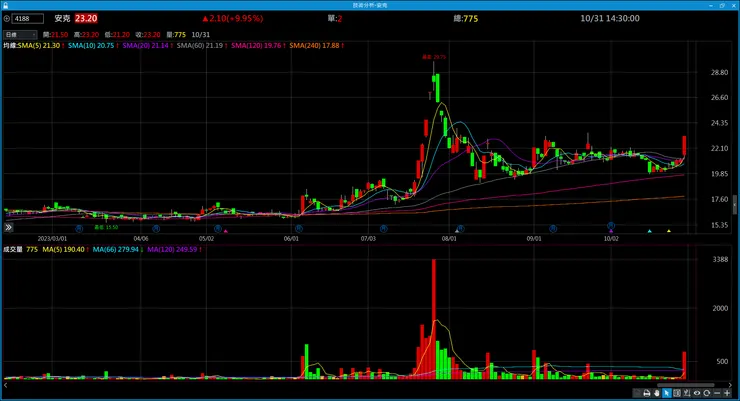Click month marker near 05/02
This screenshot has height=401, width=740.
(218, 229)
